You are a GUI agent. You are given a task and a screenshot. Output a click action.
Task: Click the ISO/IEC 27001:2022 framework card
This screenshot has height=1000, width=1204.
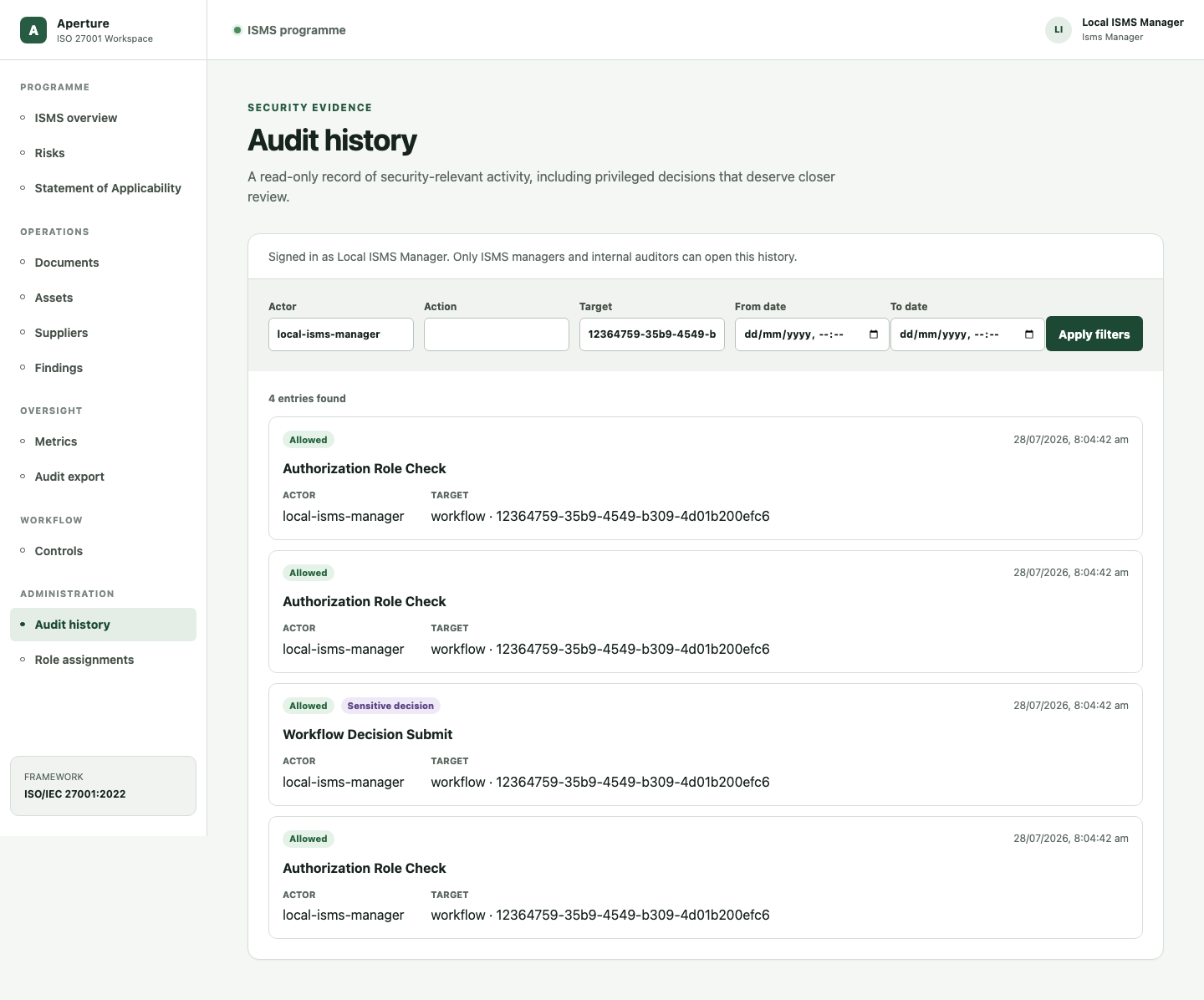[104, 786]
